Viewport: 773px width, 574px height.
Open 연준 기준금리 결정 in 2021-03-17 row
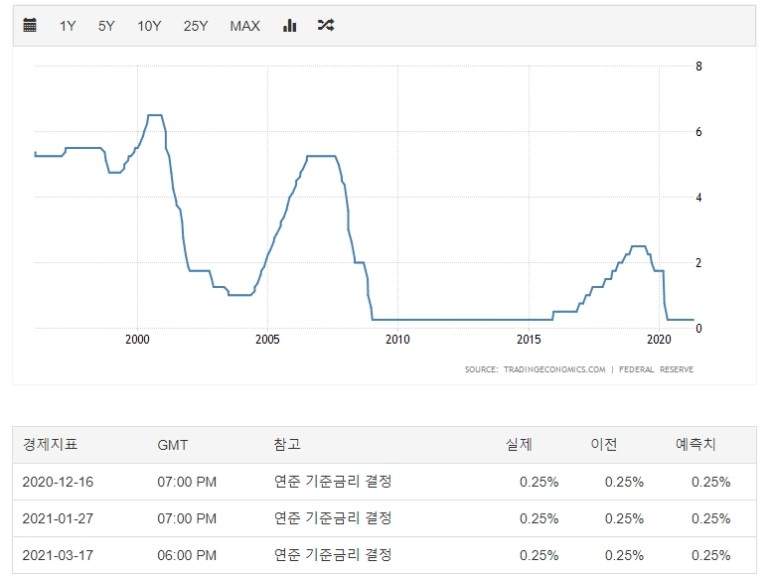333,555
